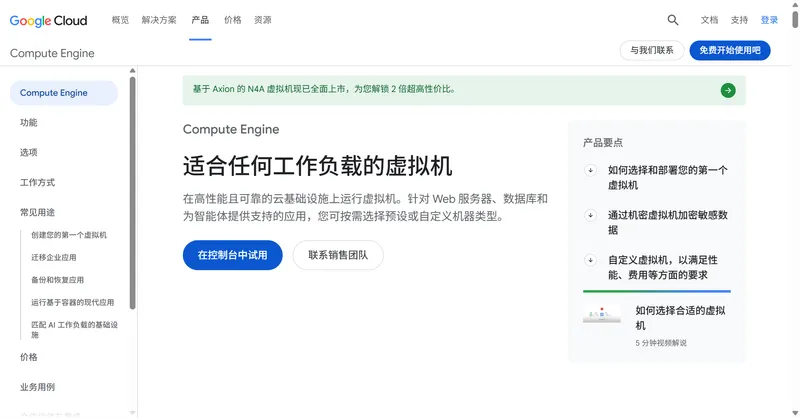Open the 解决方案 nav menu

click(x=159, y=20)
